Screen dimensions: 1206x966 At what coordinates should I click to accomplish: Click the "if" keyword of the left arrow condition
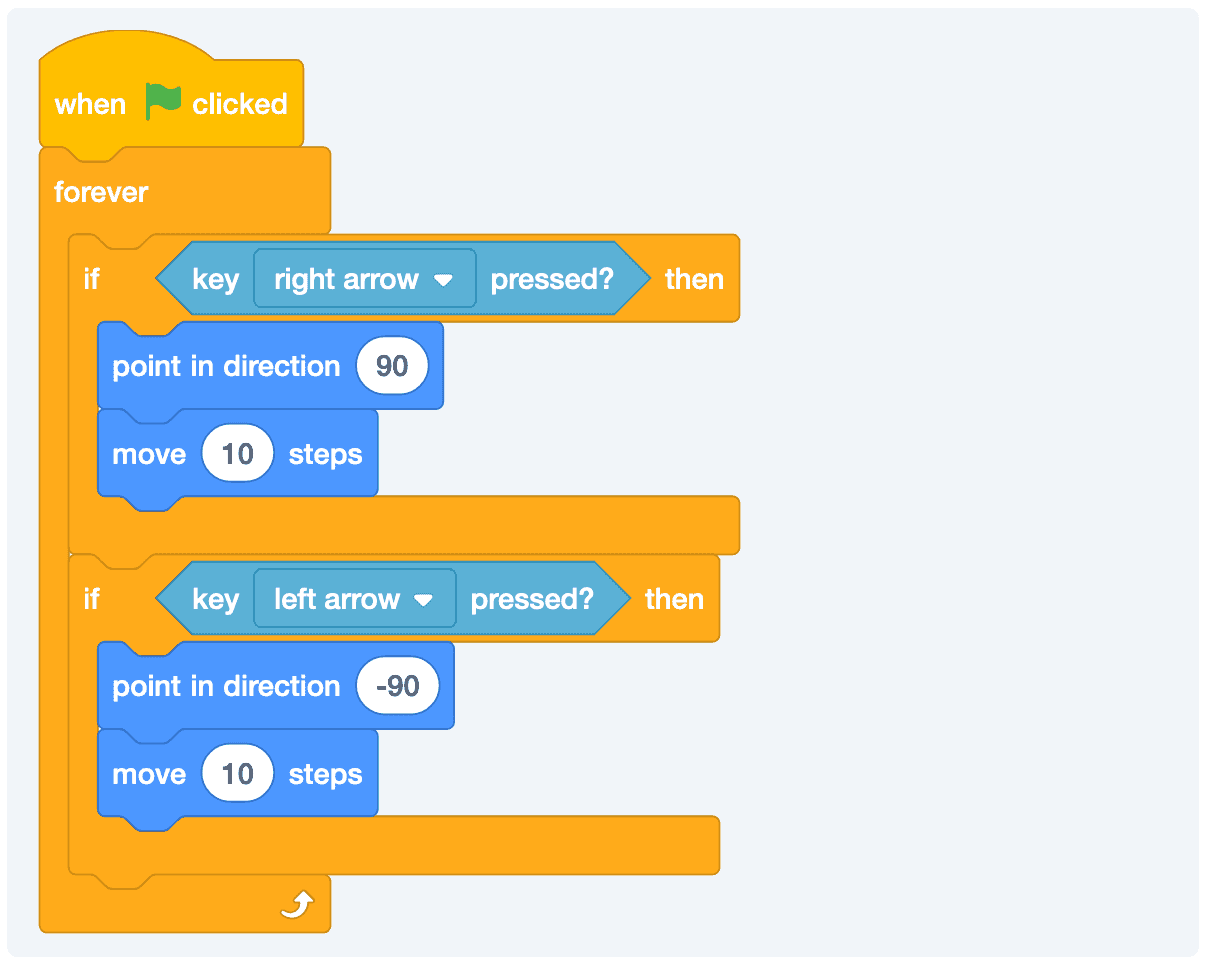pos(92,599)
